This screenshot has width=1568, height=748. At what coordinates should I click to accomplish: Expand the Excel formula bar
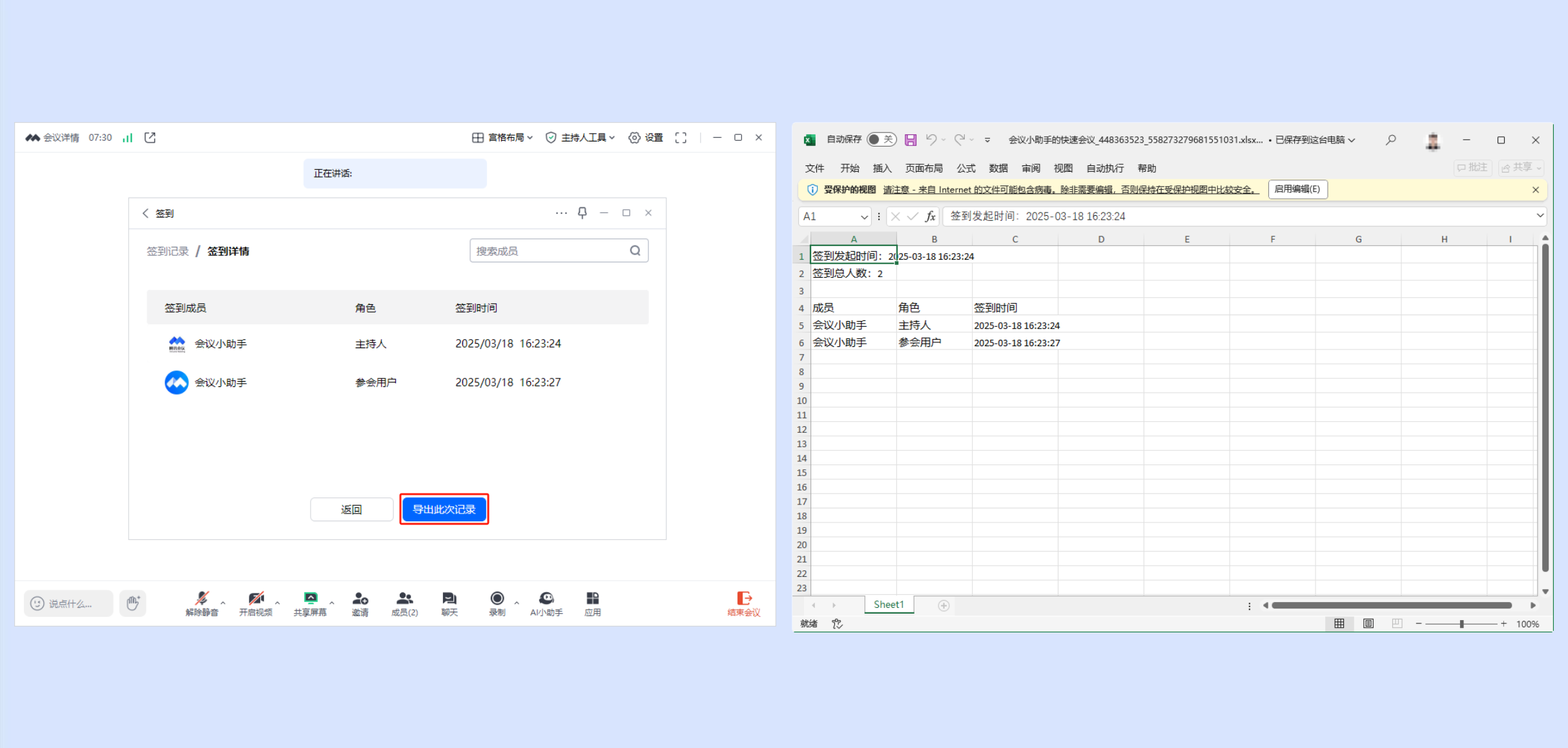click(x=1540, y=216)
